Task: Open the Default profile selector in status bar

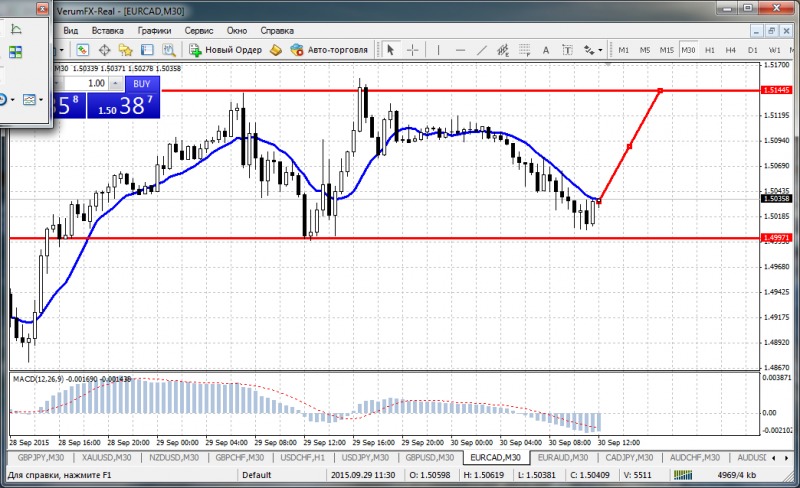Action: (x=256, y=475)
